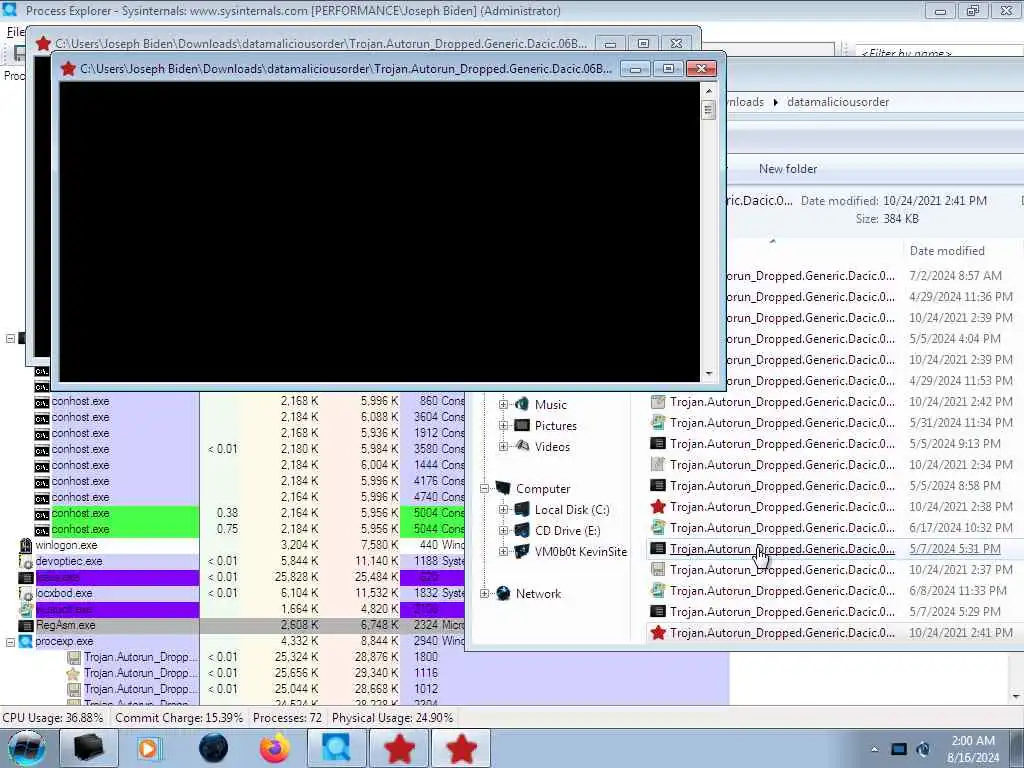Click the CD Drive (E:) icon

521,530
